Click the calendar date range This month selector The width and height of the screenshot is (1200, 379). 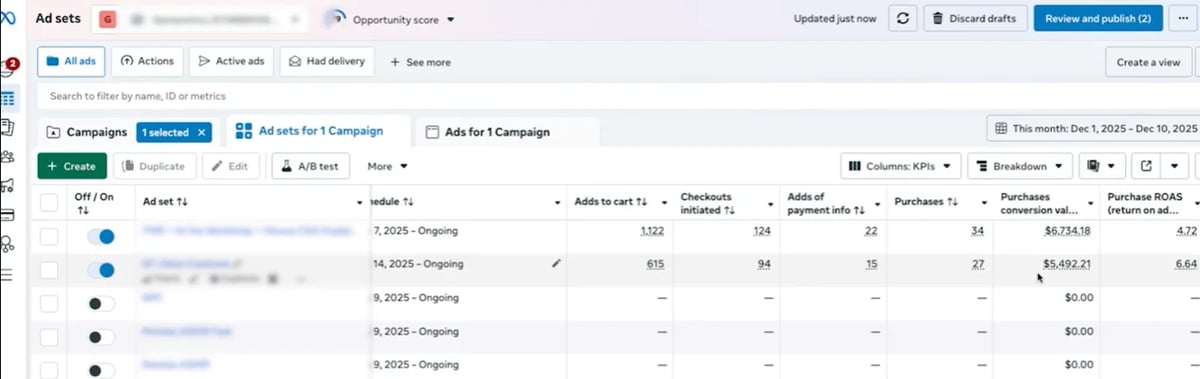(x=1093, y=129)
